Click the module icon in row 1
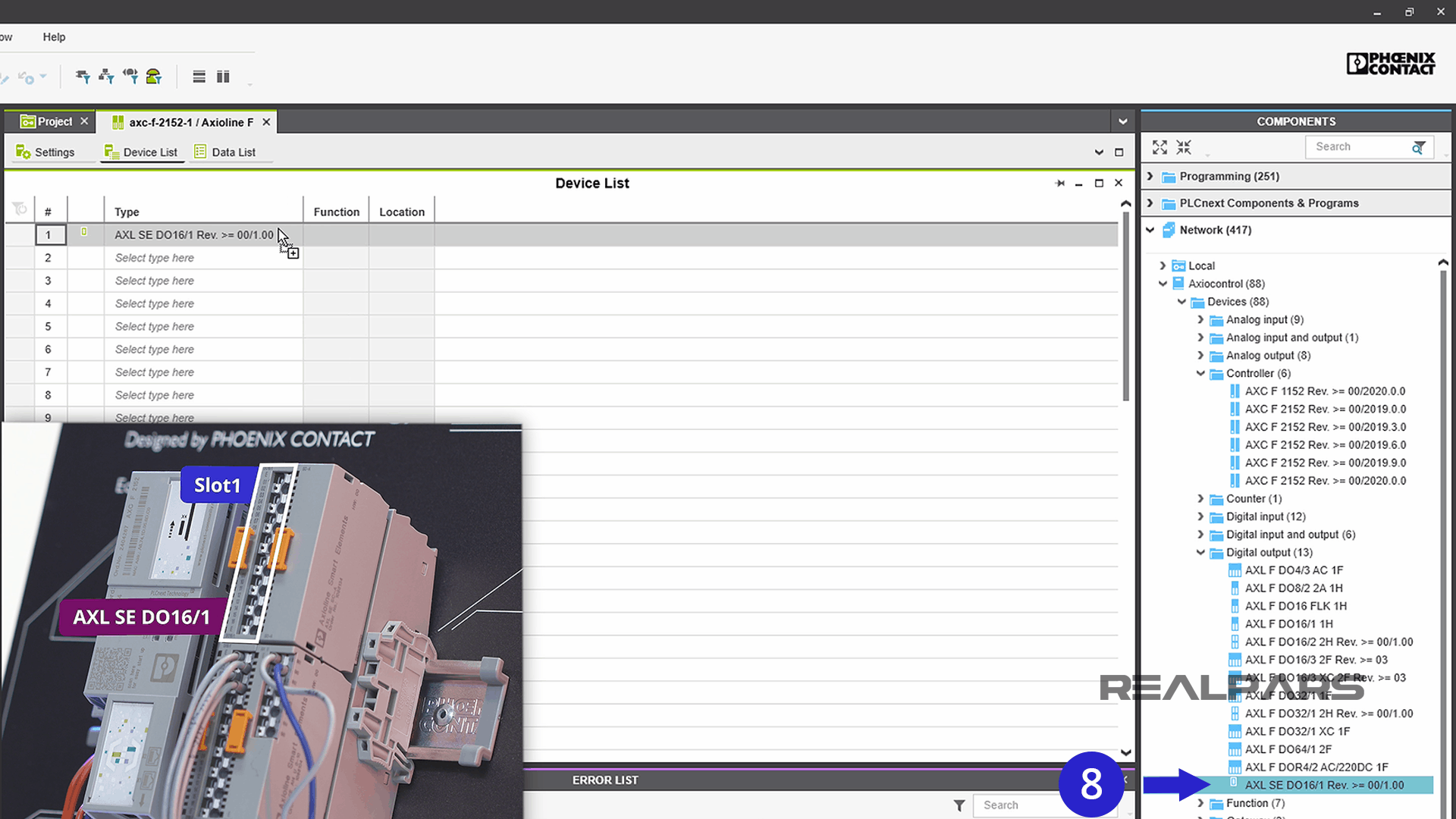Viewport: 1456px width, 819px height. [x=84, y=232]
